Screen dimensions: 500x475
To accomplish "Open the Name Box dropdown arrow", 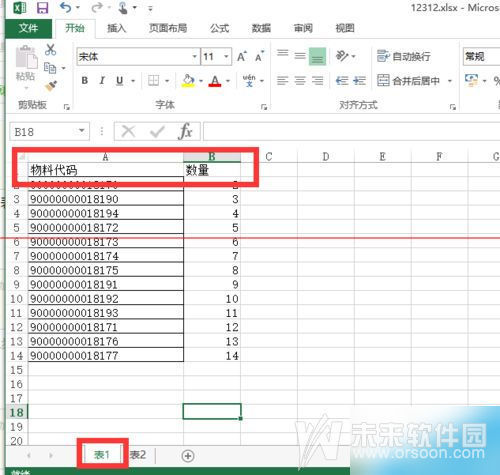I will 82,131.
